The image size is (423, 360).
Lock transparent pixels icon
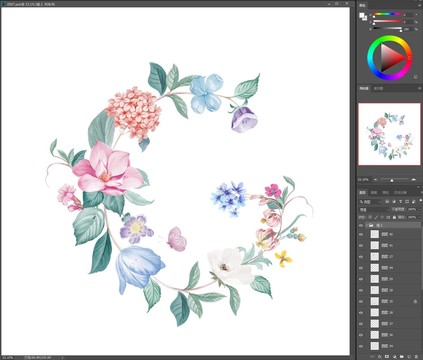370,217
